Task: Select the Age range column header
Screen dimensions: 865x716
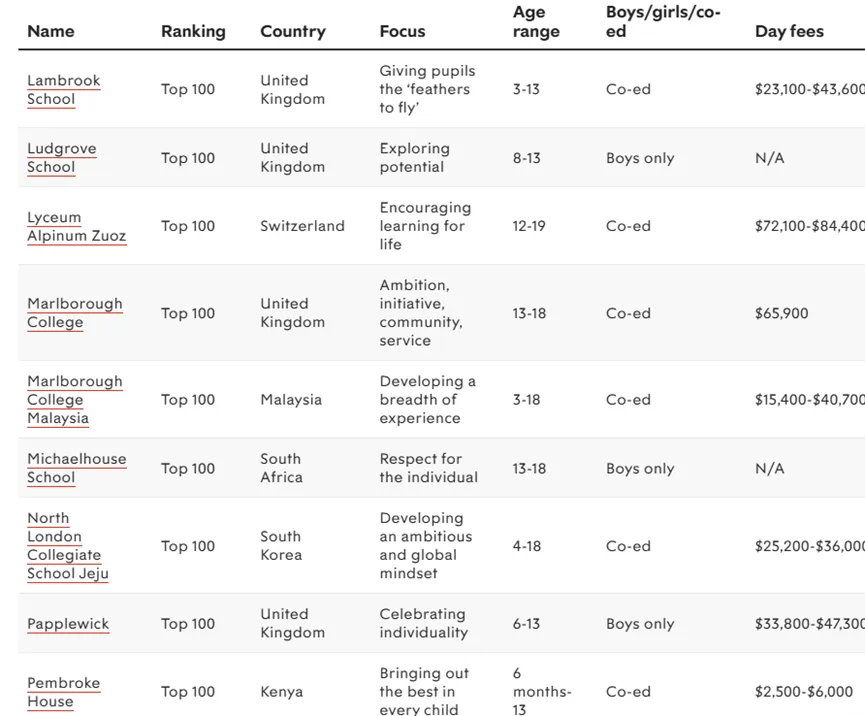Action: (536, 22)
